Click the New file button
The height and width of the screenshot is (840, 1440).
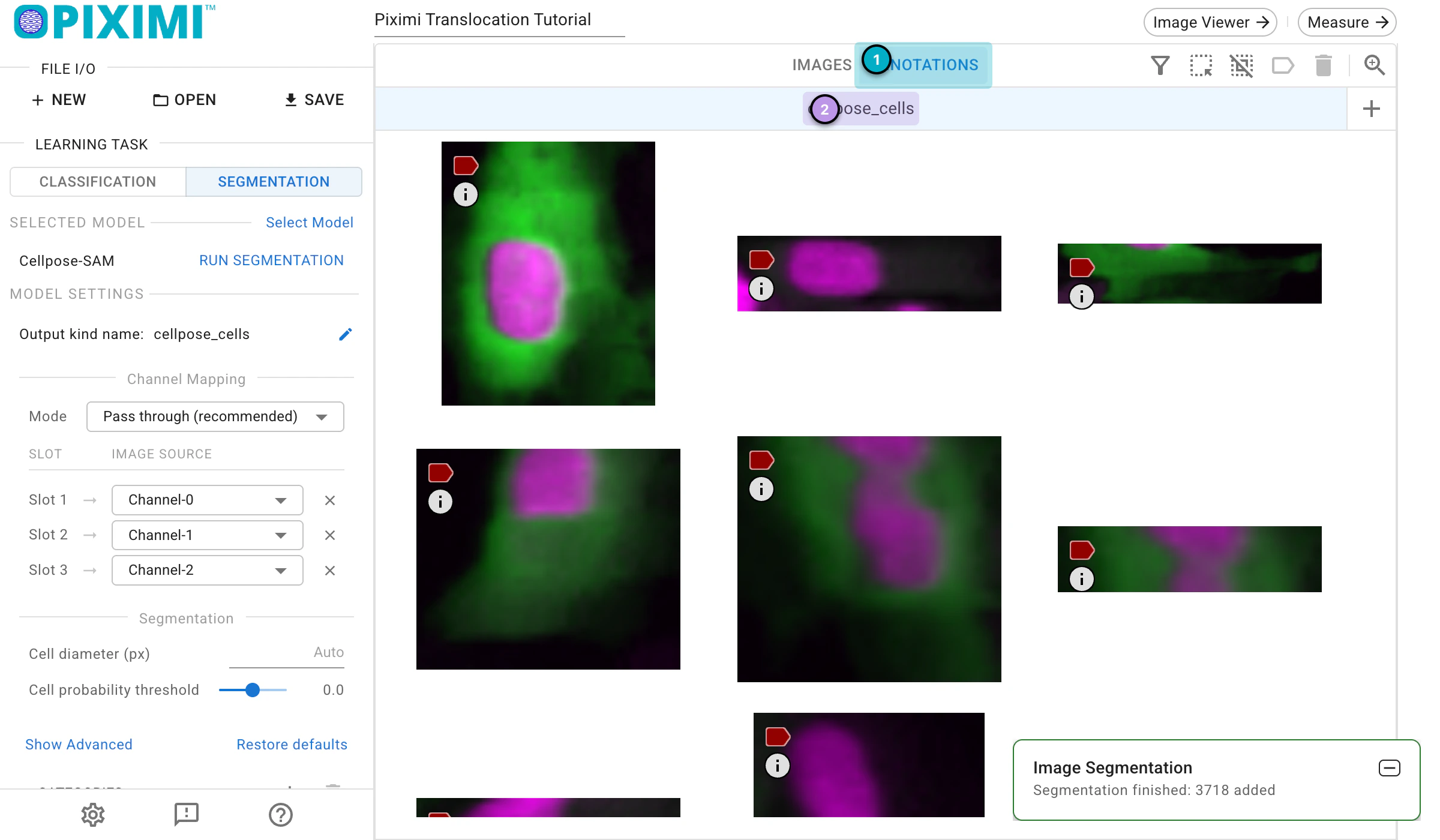(59, 100)
